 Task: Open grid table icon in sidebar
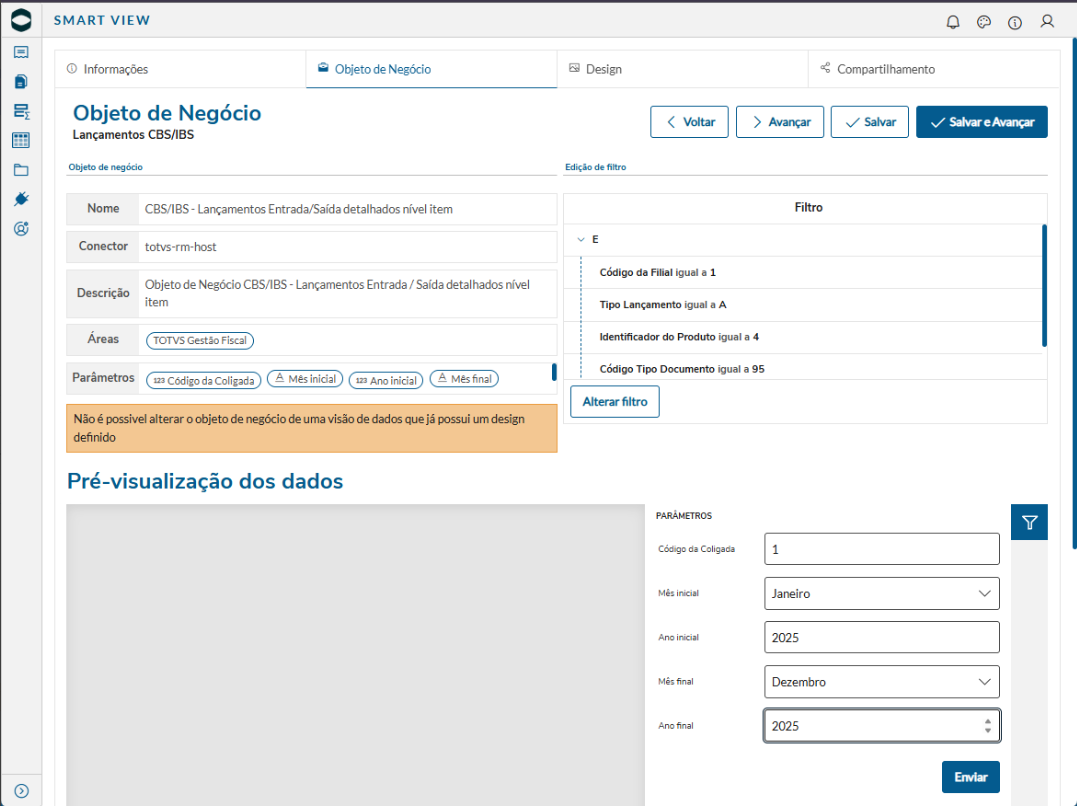click(x=21, y=141)
